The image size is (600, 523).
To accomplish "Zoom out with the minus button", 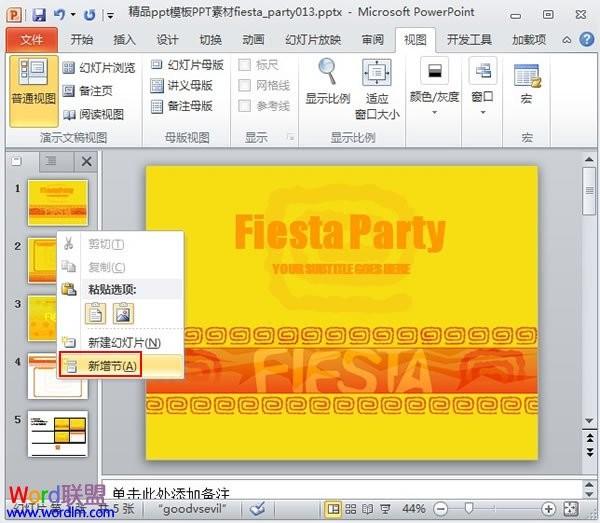I will click(x=440, y=509).
